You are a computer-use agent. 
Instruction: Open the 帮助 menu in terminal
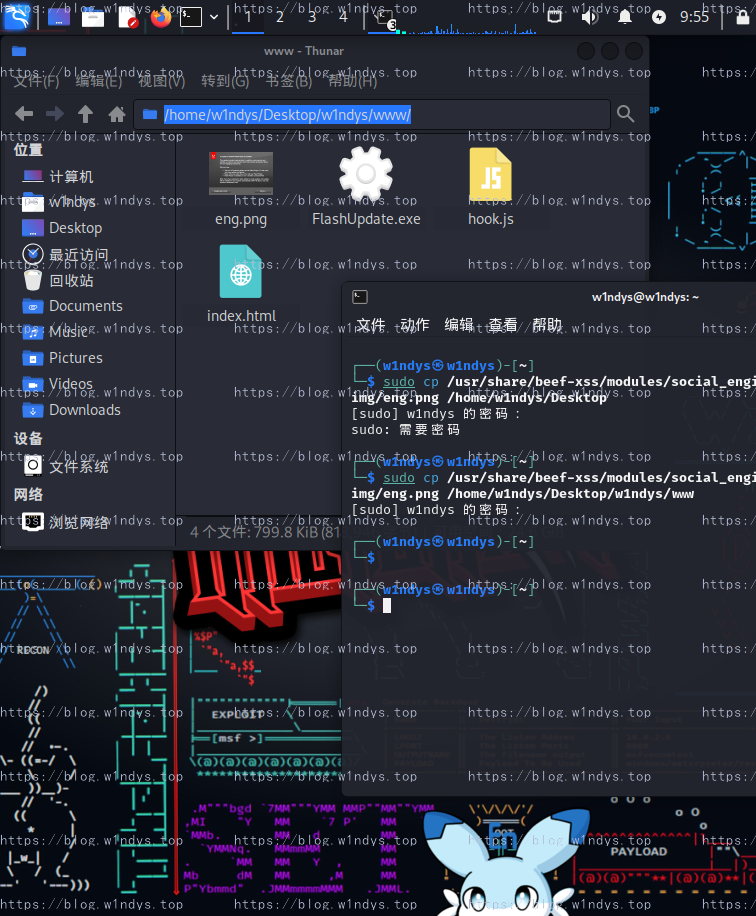pyautogui.click(x=547, y=325)
